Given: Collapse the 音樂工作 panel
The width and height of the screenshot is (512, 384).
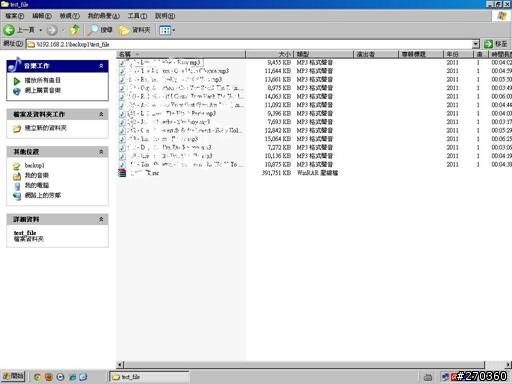Looking at the screenshot, I should (x=101, y=66).
